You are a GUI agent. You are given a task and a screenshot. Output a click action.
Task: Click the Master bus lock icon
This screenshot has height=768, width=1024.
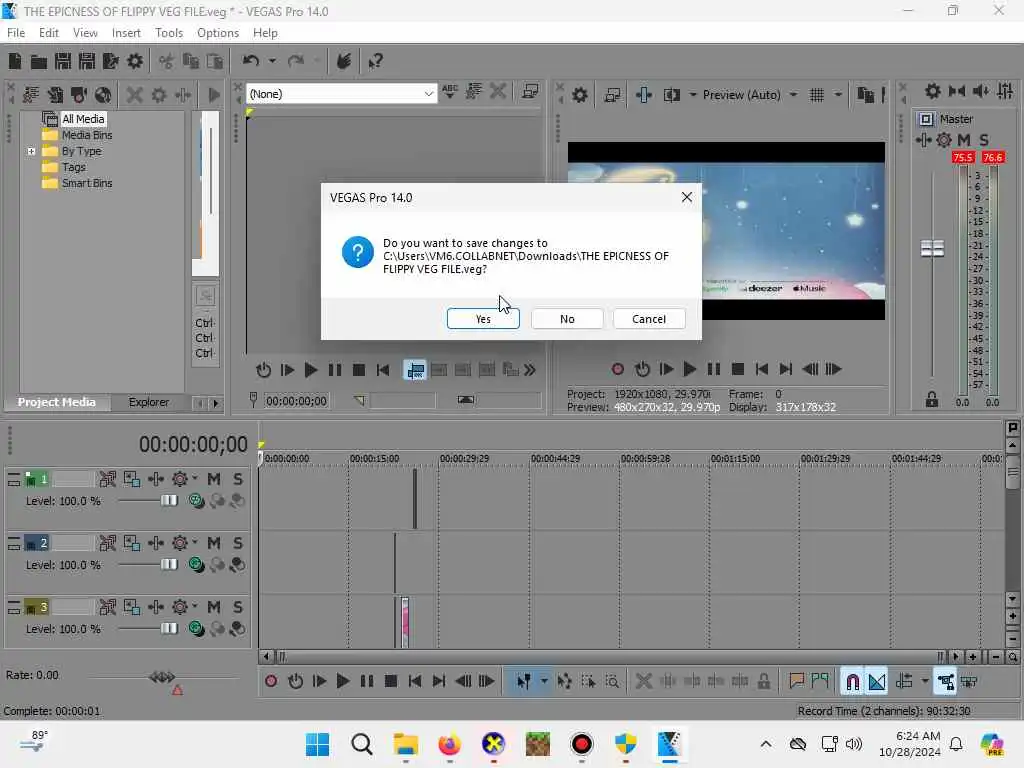tap(932, 400)
